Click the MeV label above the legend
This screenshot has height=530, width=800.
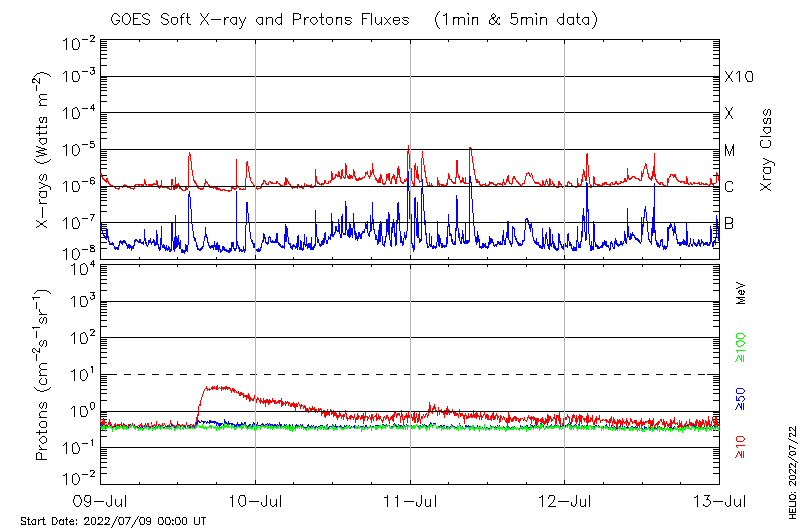(741, 292)
